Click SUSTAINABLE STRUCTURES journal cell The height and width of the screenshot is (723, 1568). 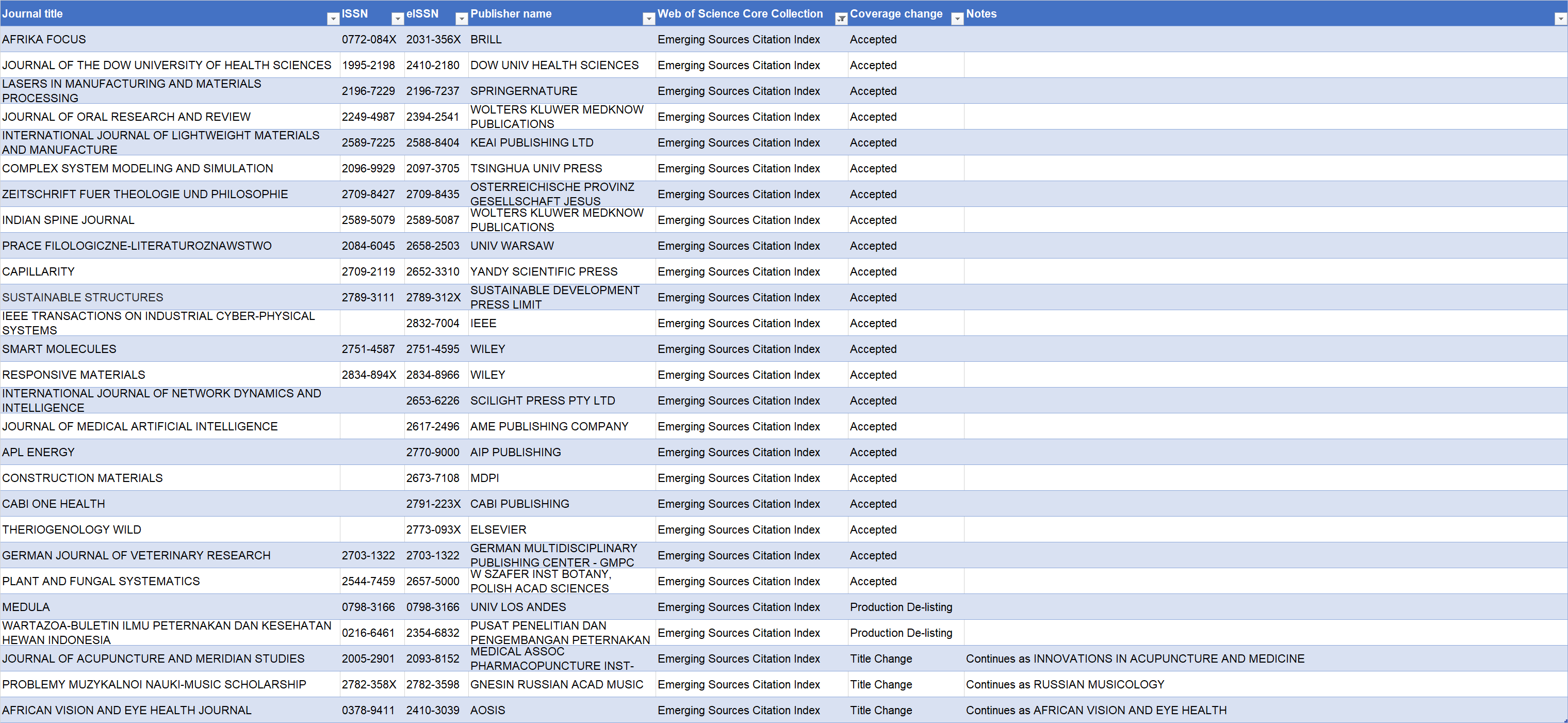coord(170,297)
